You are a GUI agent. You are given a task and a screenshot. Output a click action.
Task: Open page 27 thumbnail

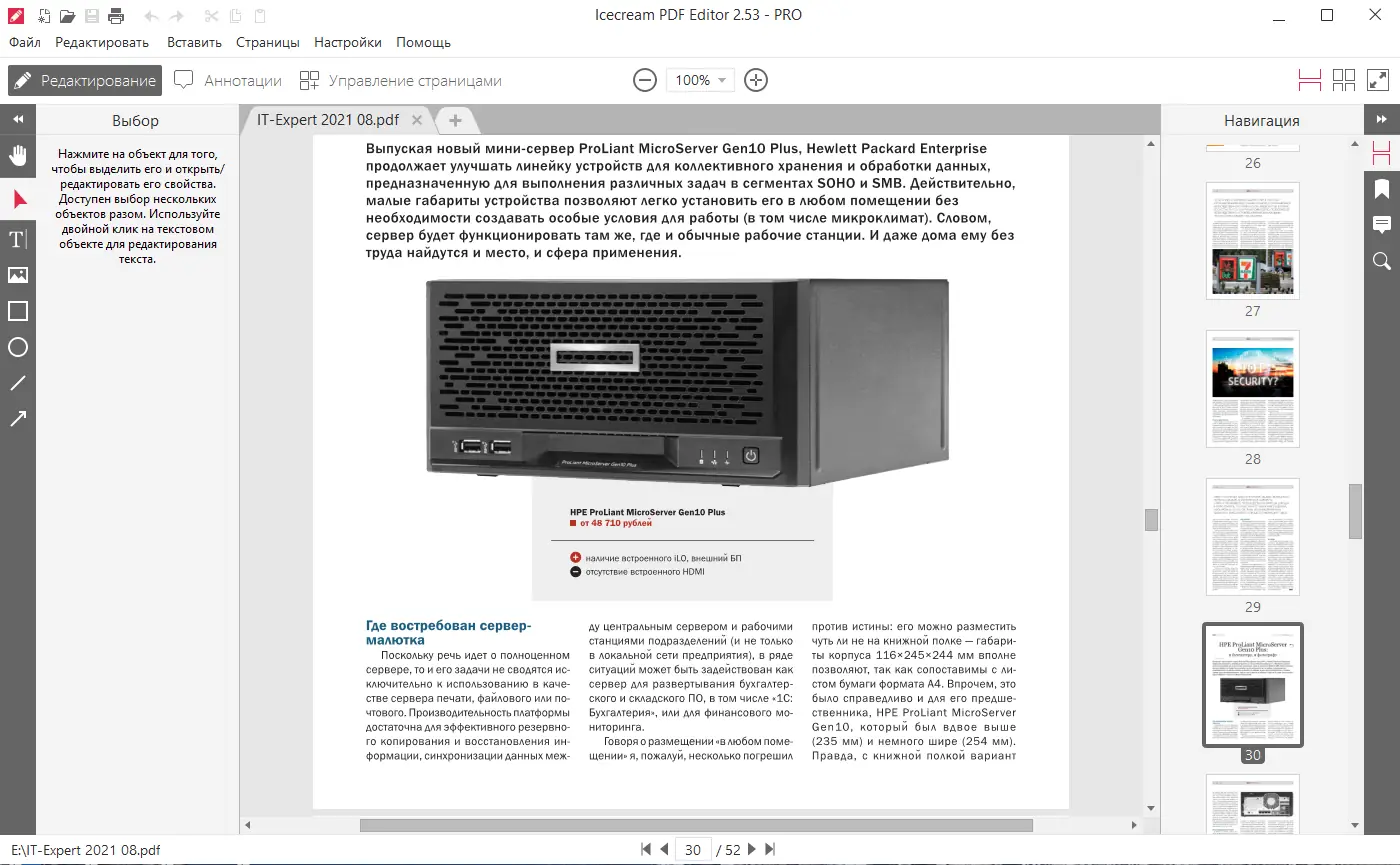click(x=1253, y=240)
